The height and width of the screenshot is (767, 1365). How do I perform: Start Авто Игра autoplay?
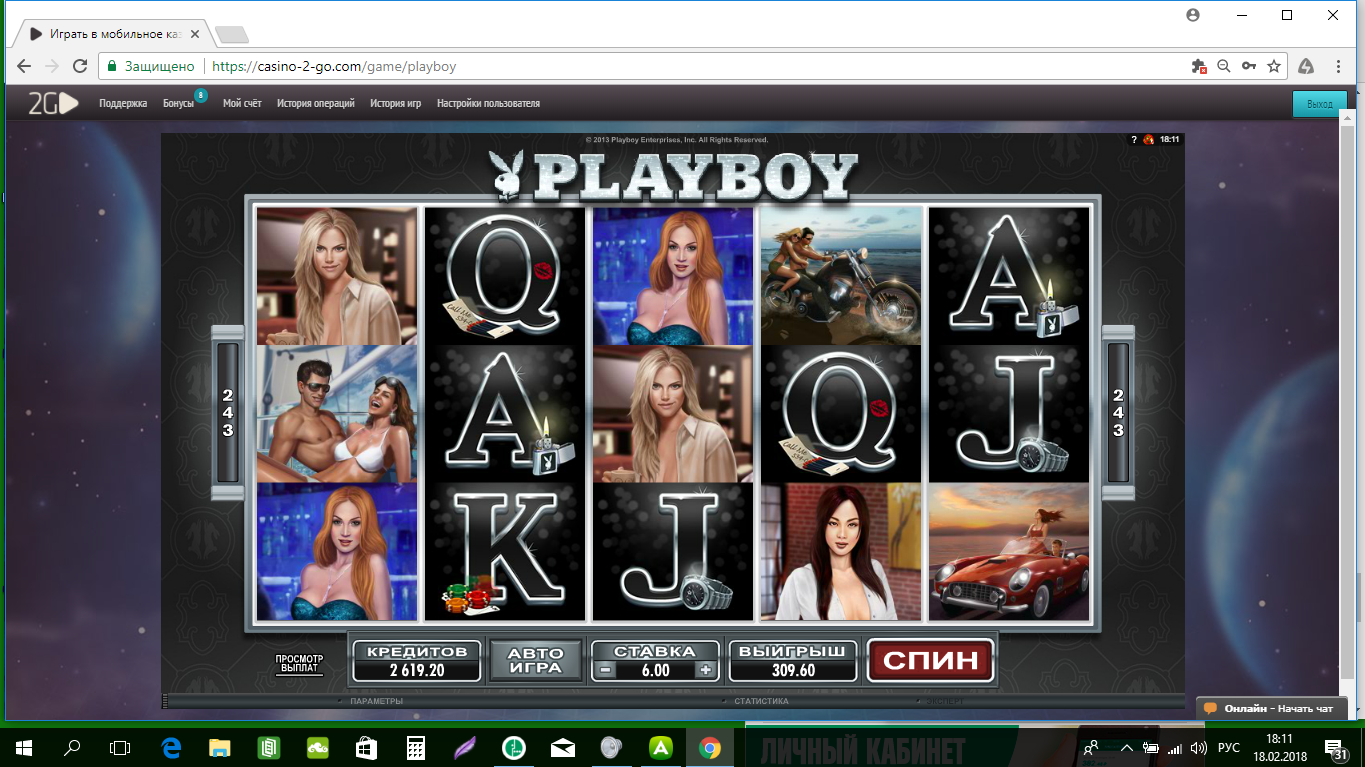(x=536, y=660)
